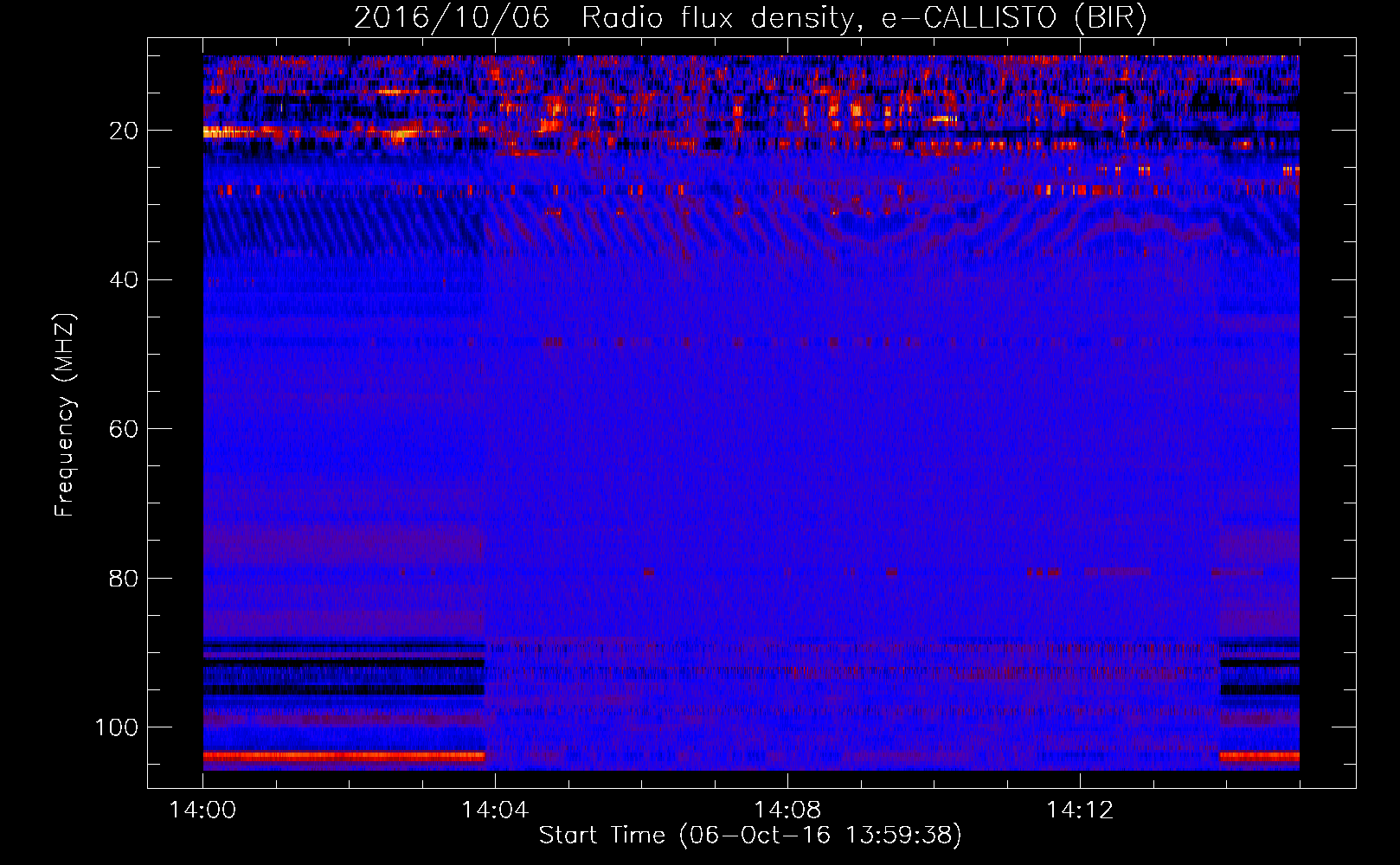The width and height of the screenshot is (1400, 865).
Task: Click the 60 MHz frequency tick label
Action: [x=124, y=429]
